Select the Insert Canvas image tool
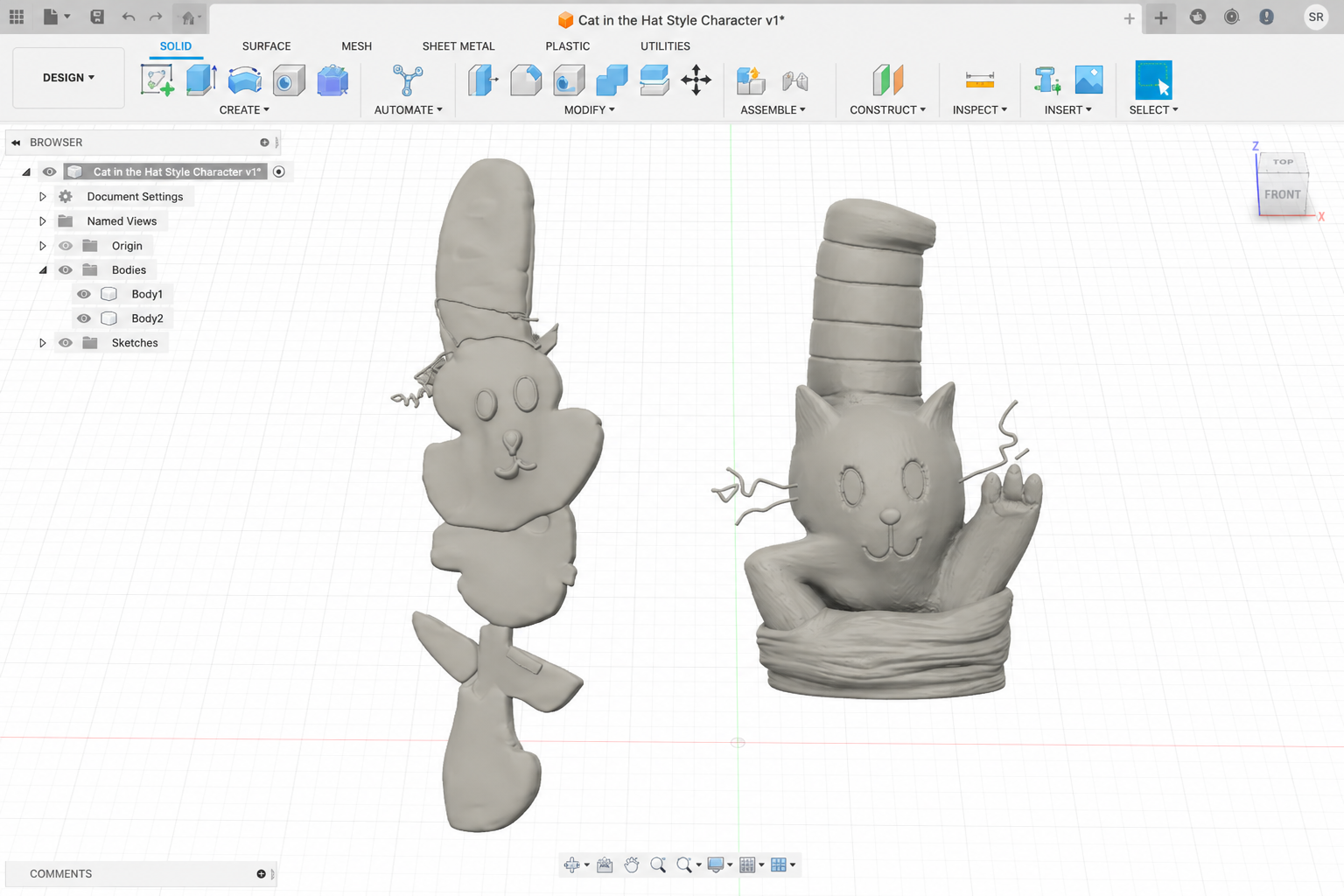Viewport: 1344px width, 896px height. click(x=1088, y=80)
